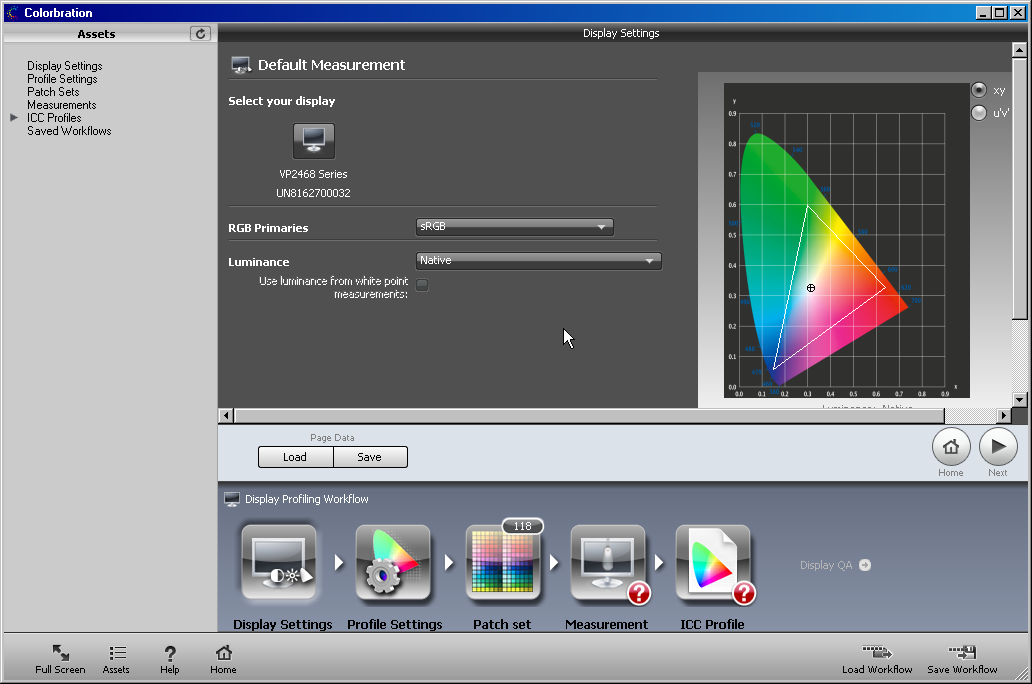Expand the ICC Profiles tree node

tap(14, 118)
